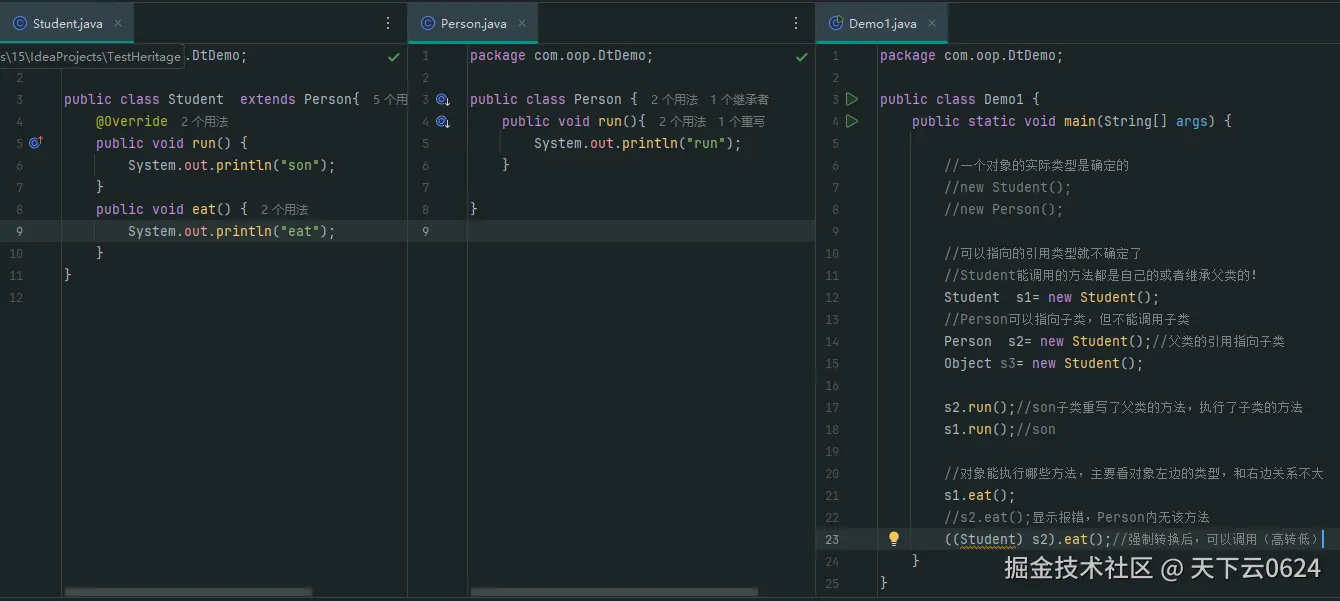
Task: Click line number 23 in Demo1.java gutter
Action: pos(833,539)
